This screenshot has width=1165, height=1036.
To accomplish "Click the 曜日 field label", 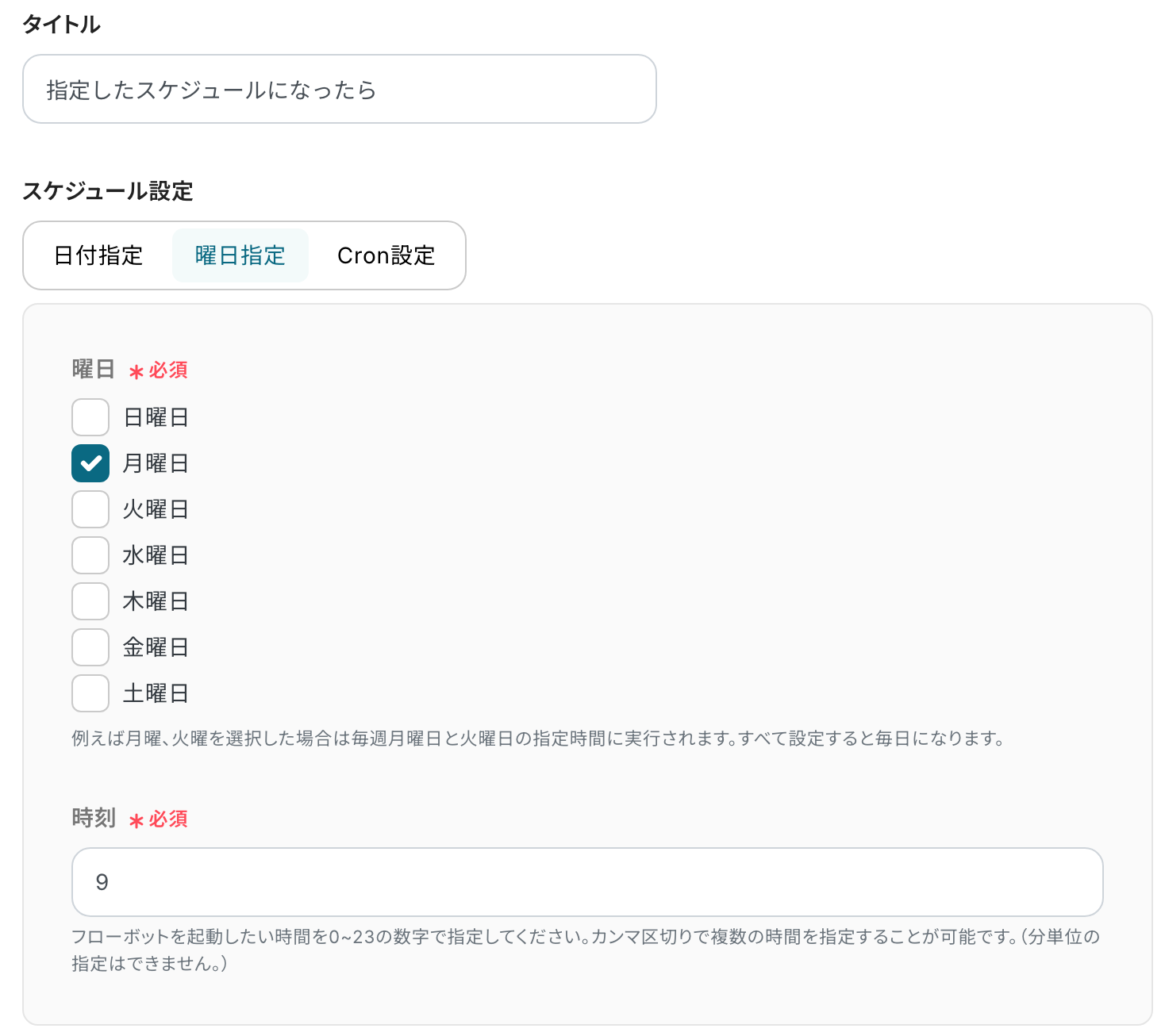I will click(94, 369).
